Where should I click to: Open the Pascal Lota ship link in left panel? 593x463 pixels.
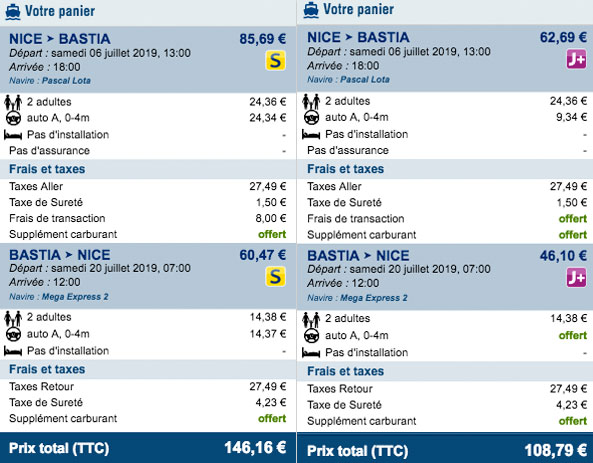tap(66, 81)
